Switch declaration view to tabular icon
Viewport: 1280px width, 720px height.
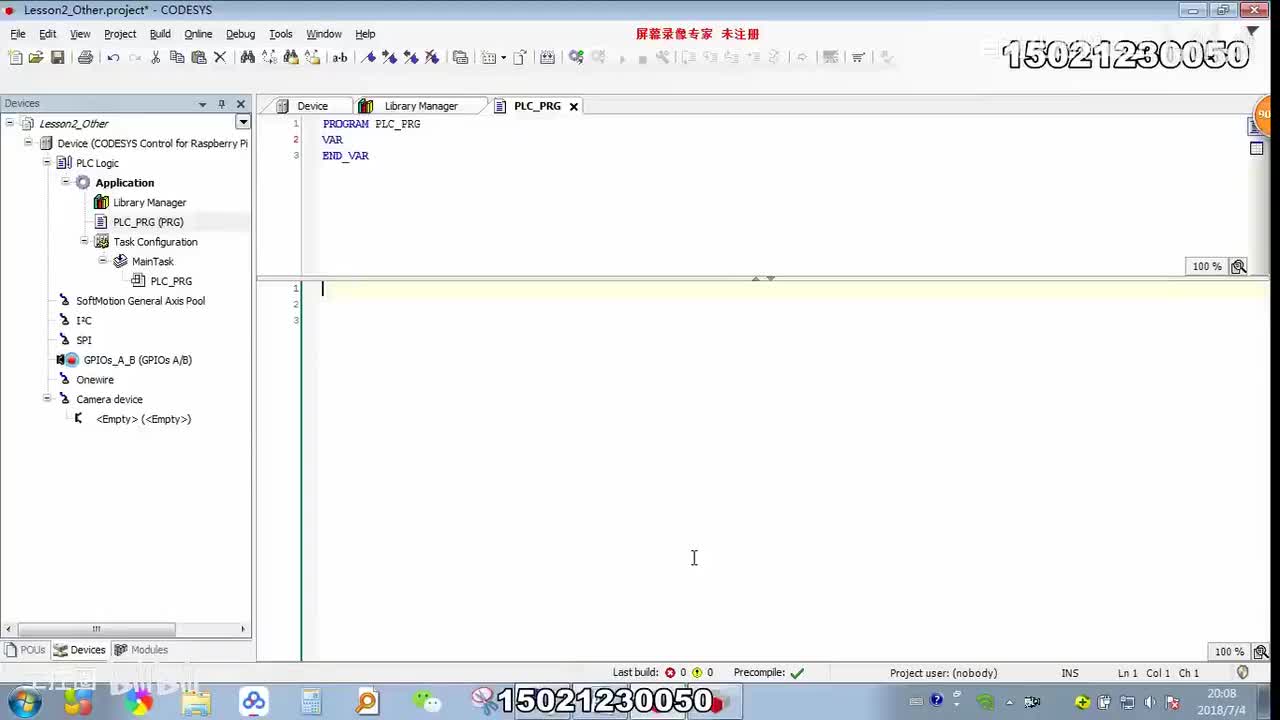pos(1257,148)
